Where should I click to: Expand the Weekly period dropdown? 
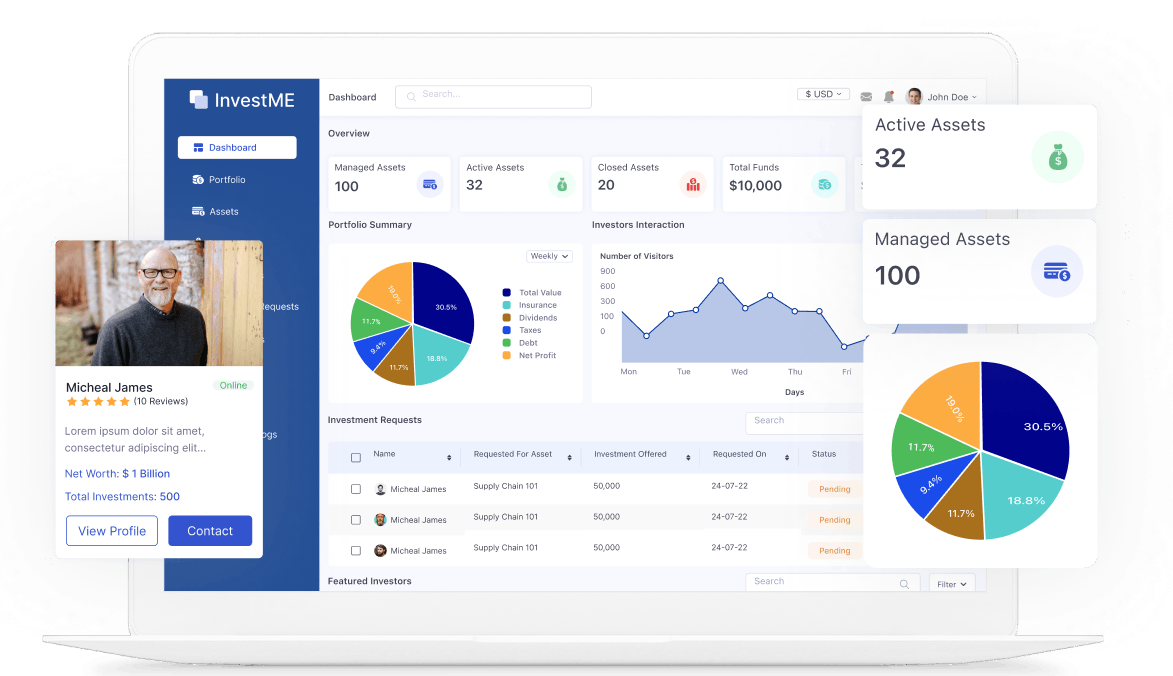tap(549, 256)
